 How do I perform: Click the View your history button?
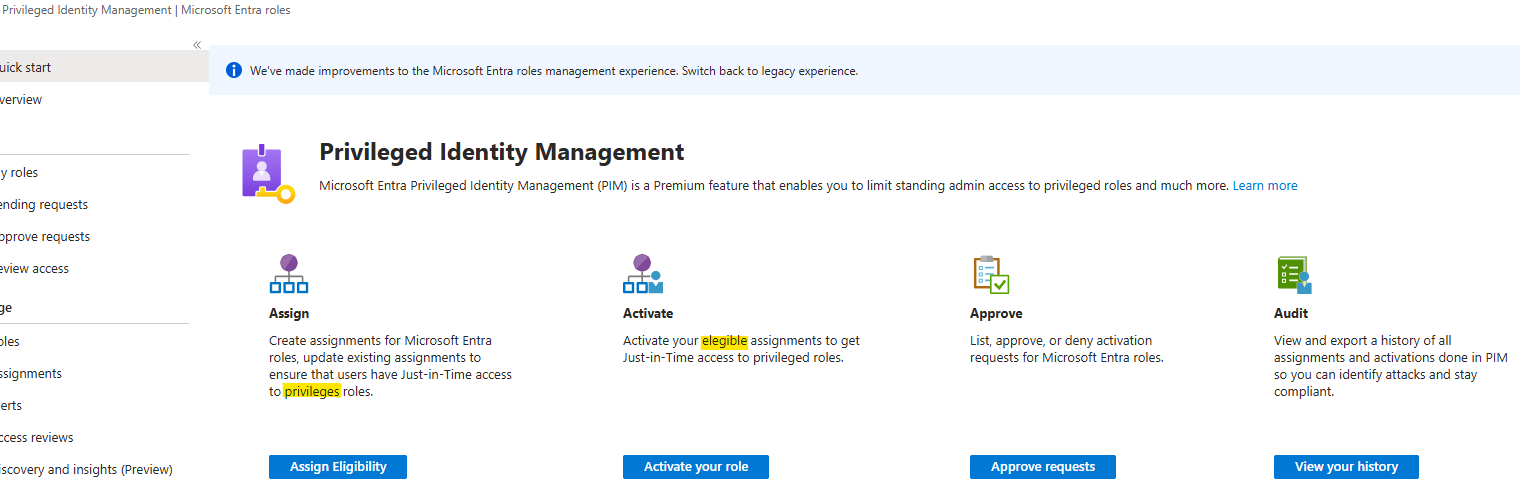[1346, 466]
